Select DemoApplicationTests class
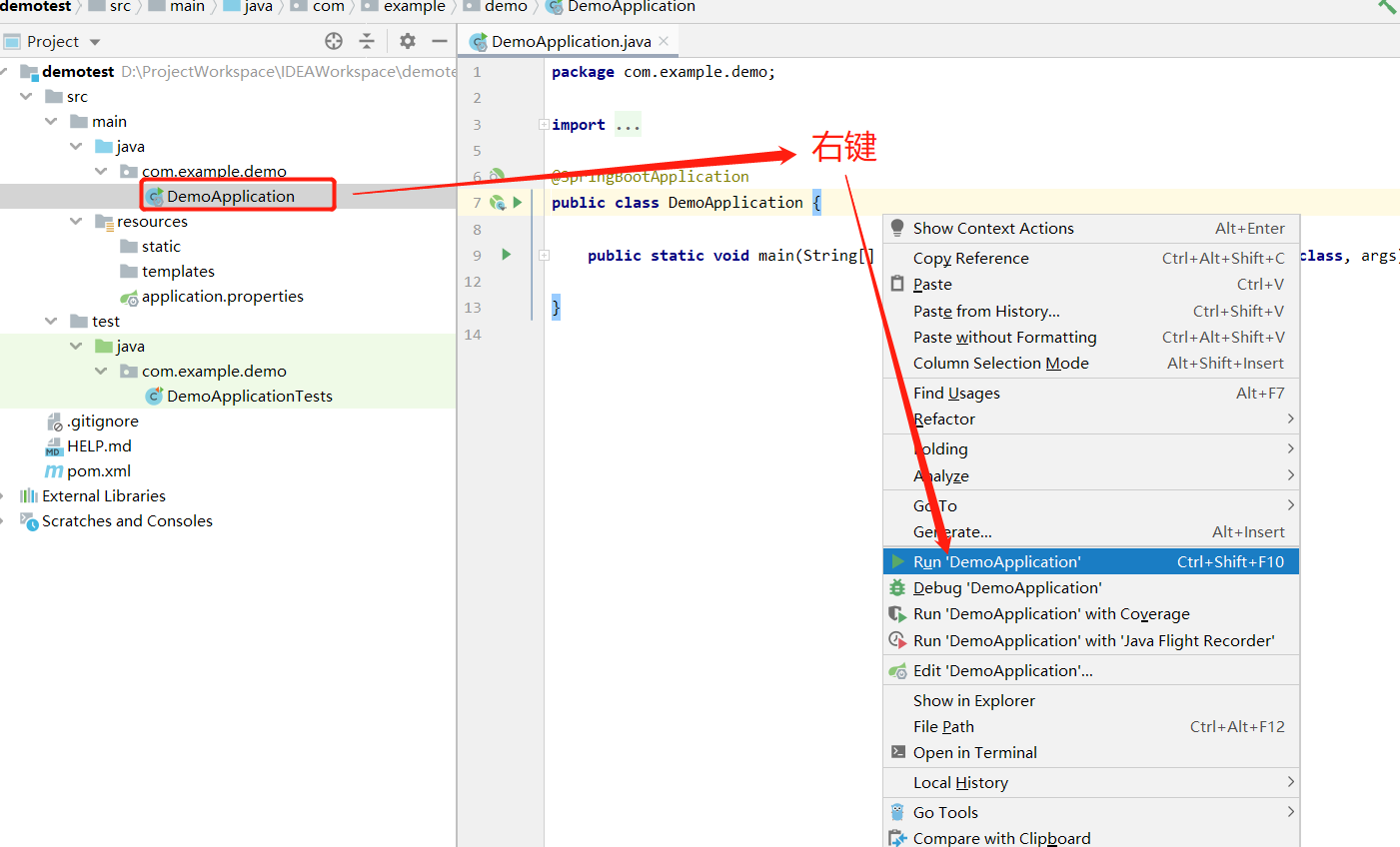 pyautogui.click(x=250, y=396)
